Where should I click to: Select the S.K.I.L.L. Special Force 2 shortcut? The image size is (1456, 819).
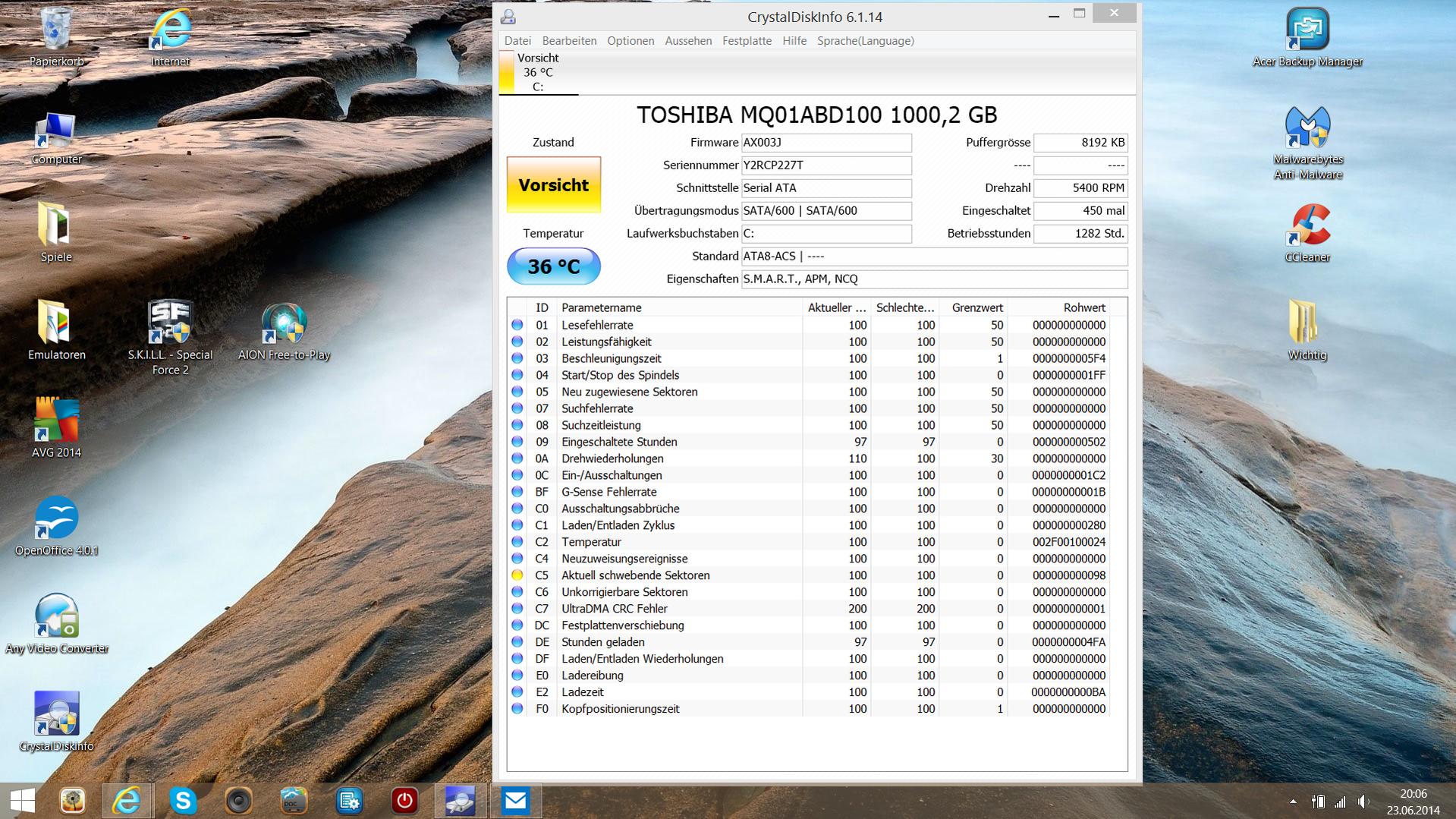pos(170,337)
